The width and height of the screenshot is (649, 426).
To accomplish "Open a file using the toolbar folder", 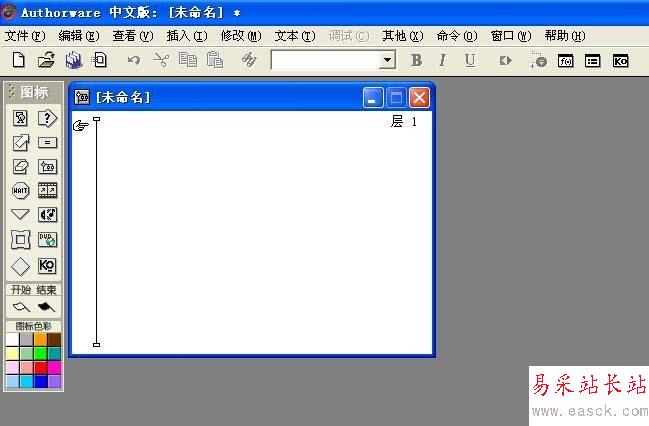I will 46,60.
